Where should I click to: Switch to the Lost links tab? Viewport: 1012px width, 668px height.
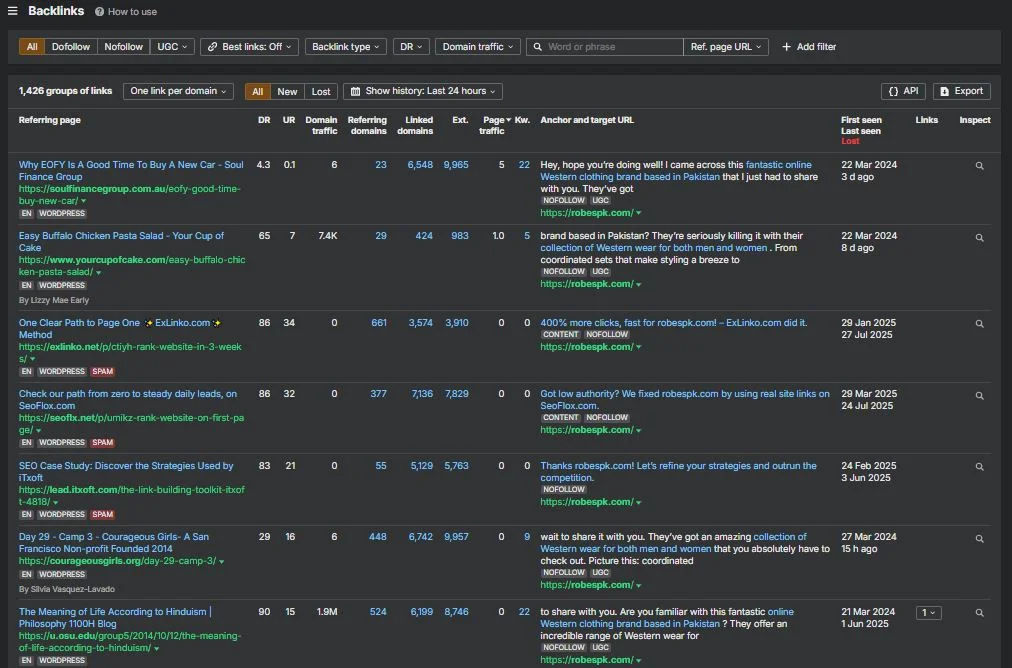pyautogui.click(x=321, y=91)
